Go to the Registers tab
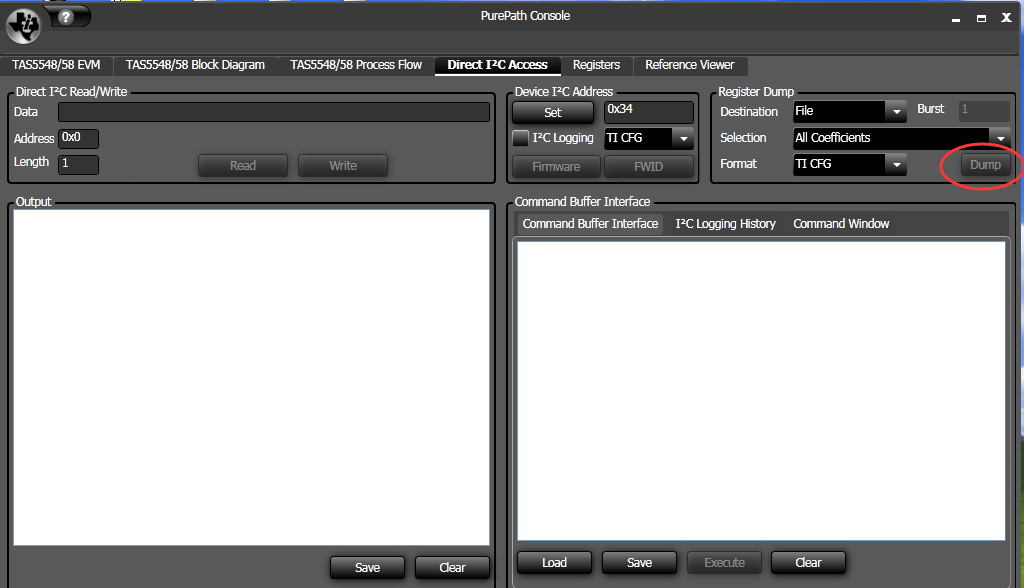 (596, 65)
